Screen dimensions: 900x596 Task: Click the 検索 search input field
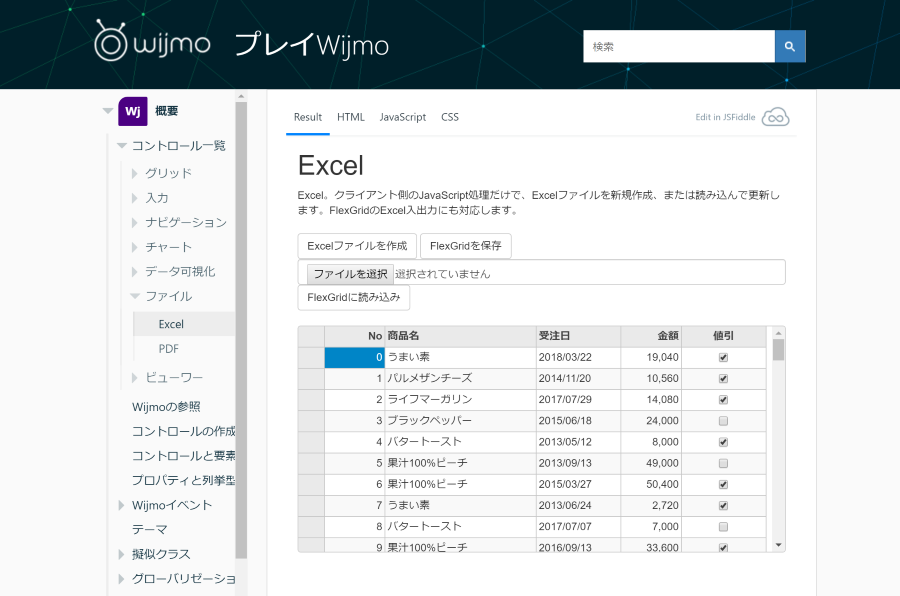679,47
